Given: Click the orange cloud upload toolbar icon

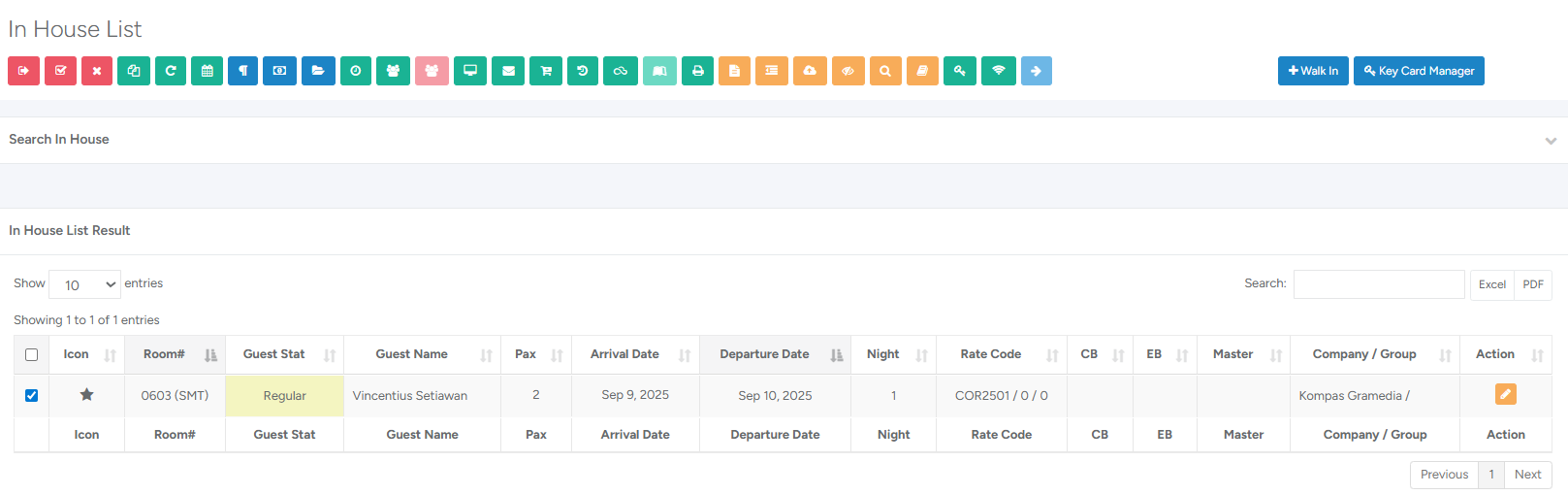Looking at the screenshot, I should point(810,71).
